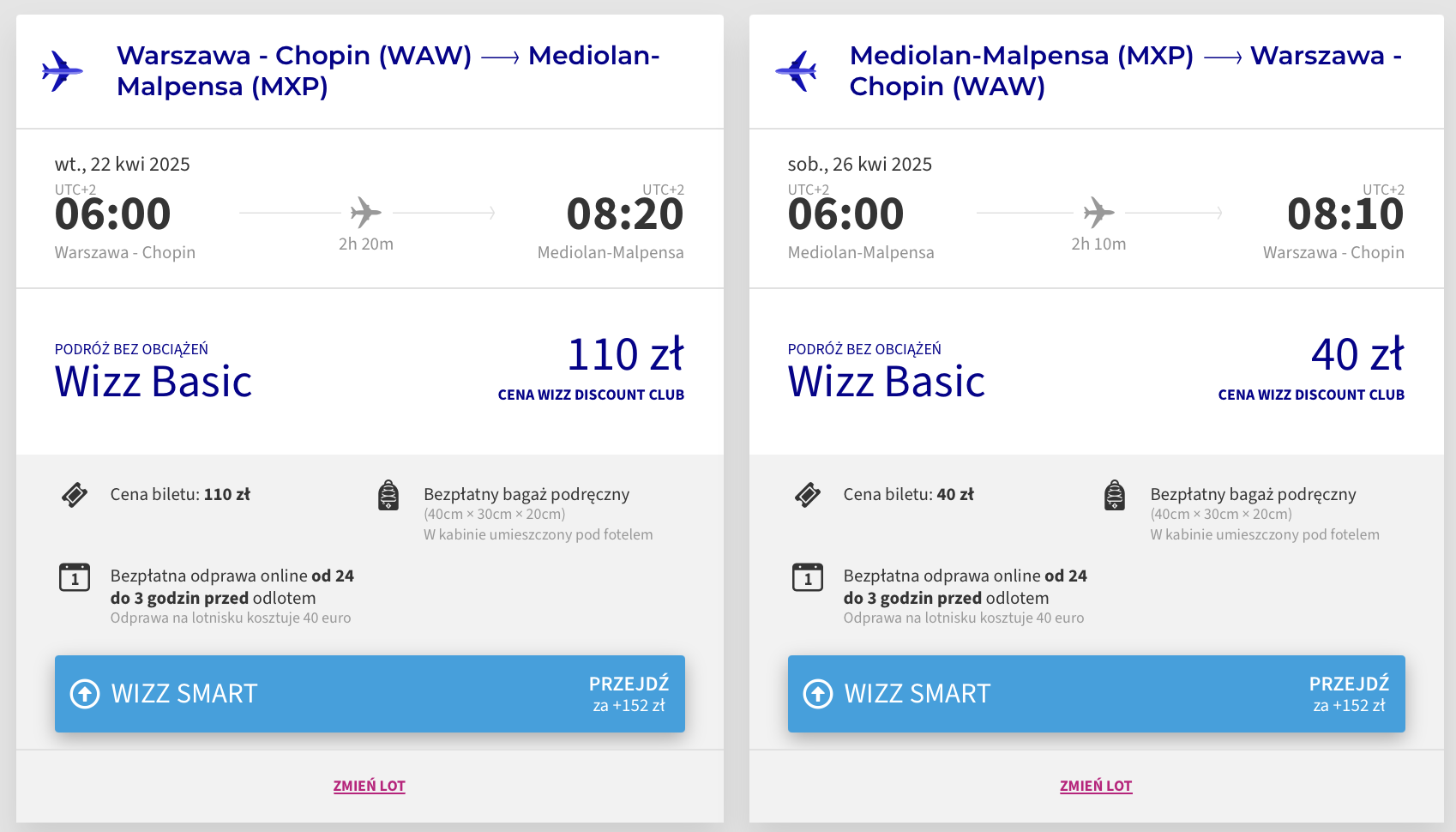Click the upgrade arrow icon in the outbound WIZZ SMART button
This screenshot has height=832, width=1456.
click(x=85, y=693)
